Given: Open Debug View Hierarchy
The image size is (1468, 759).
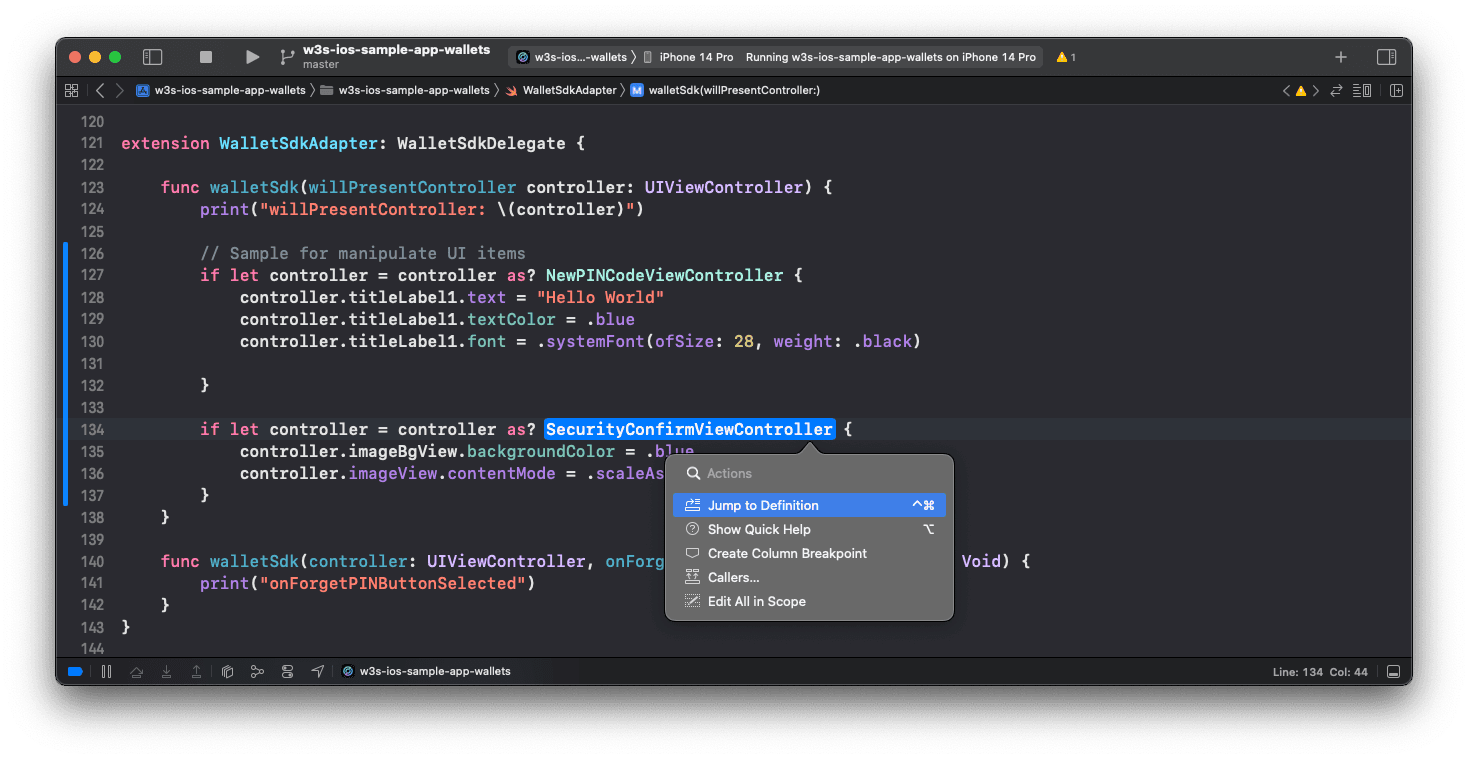Looking at the screenshot, I should (x=227, y=671).
